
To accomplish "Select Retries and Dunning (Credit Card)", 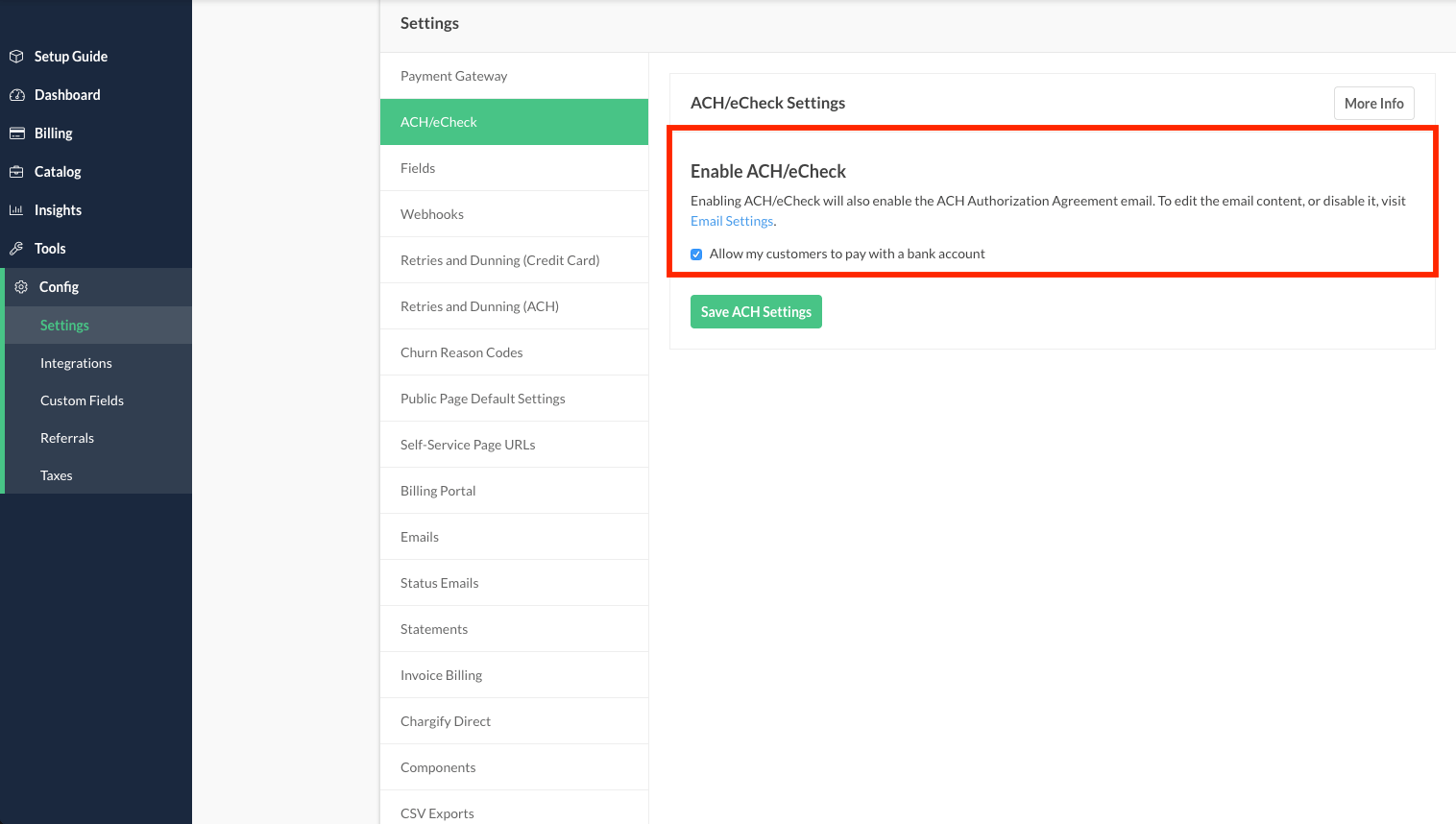I will pyautogui.click(x=499, y=260).
